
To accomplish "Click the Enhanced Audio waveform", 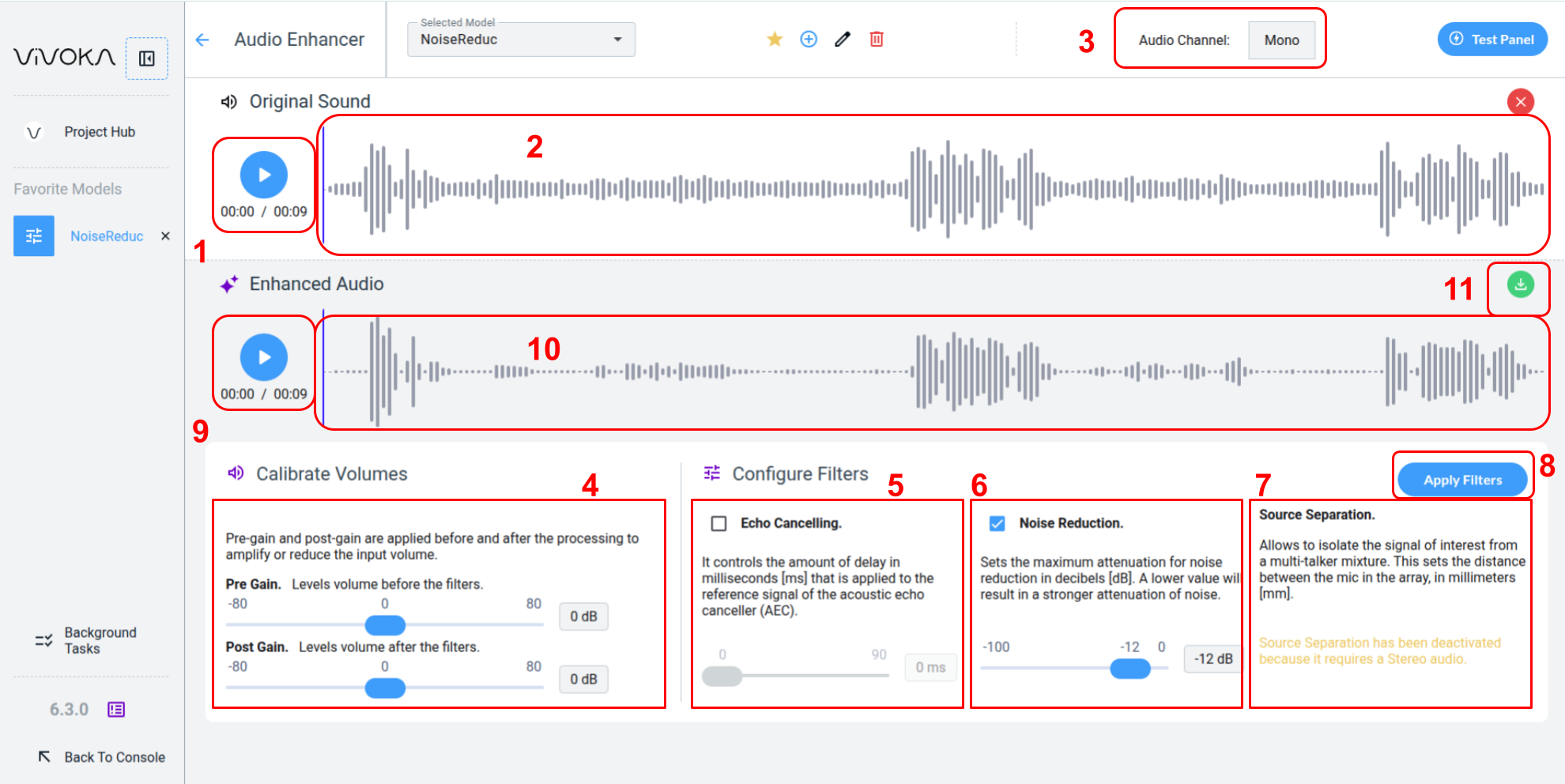I will click(933, 371).
